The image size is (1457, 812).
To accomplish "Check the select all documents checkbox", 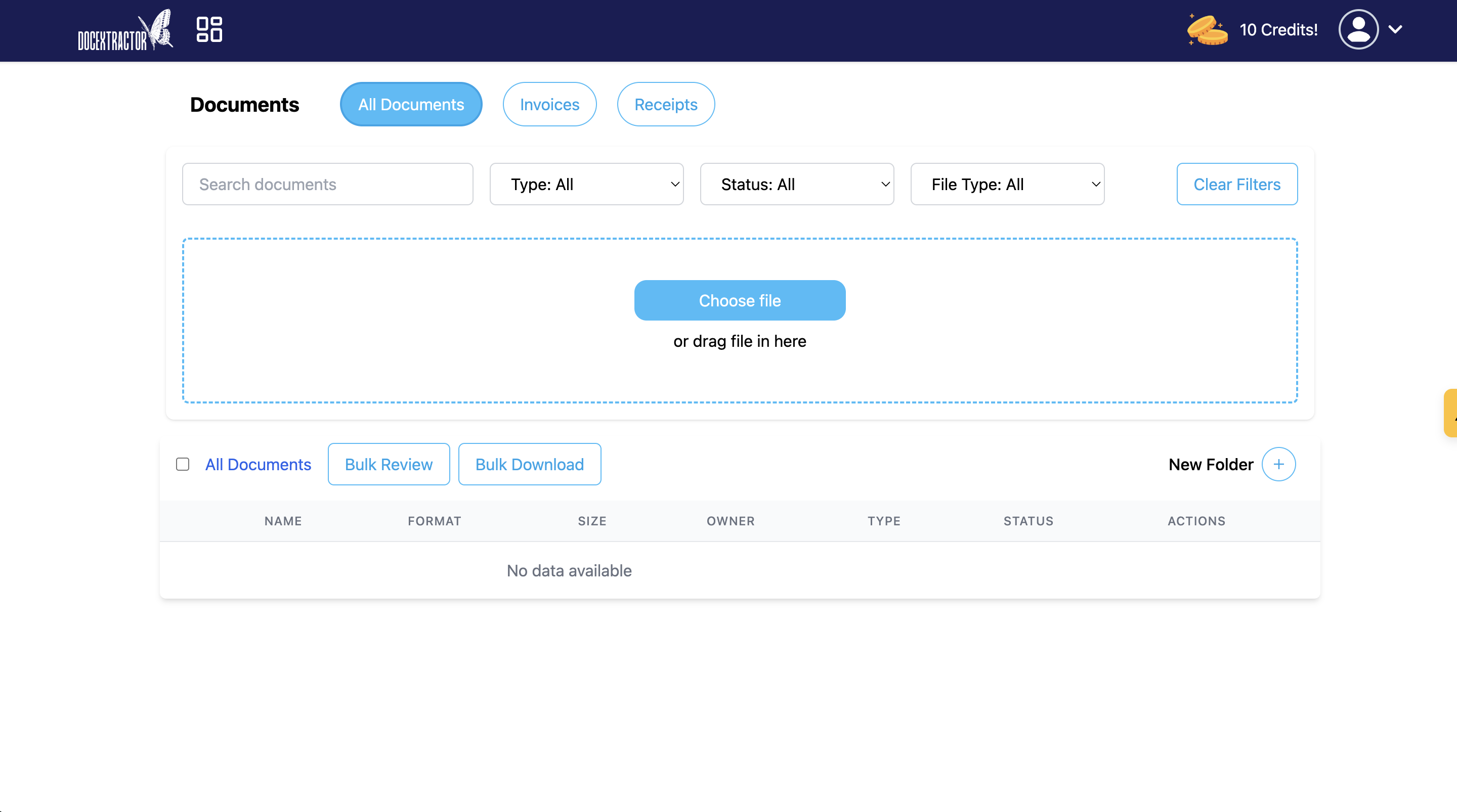I will click(x=182, y=464).
